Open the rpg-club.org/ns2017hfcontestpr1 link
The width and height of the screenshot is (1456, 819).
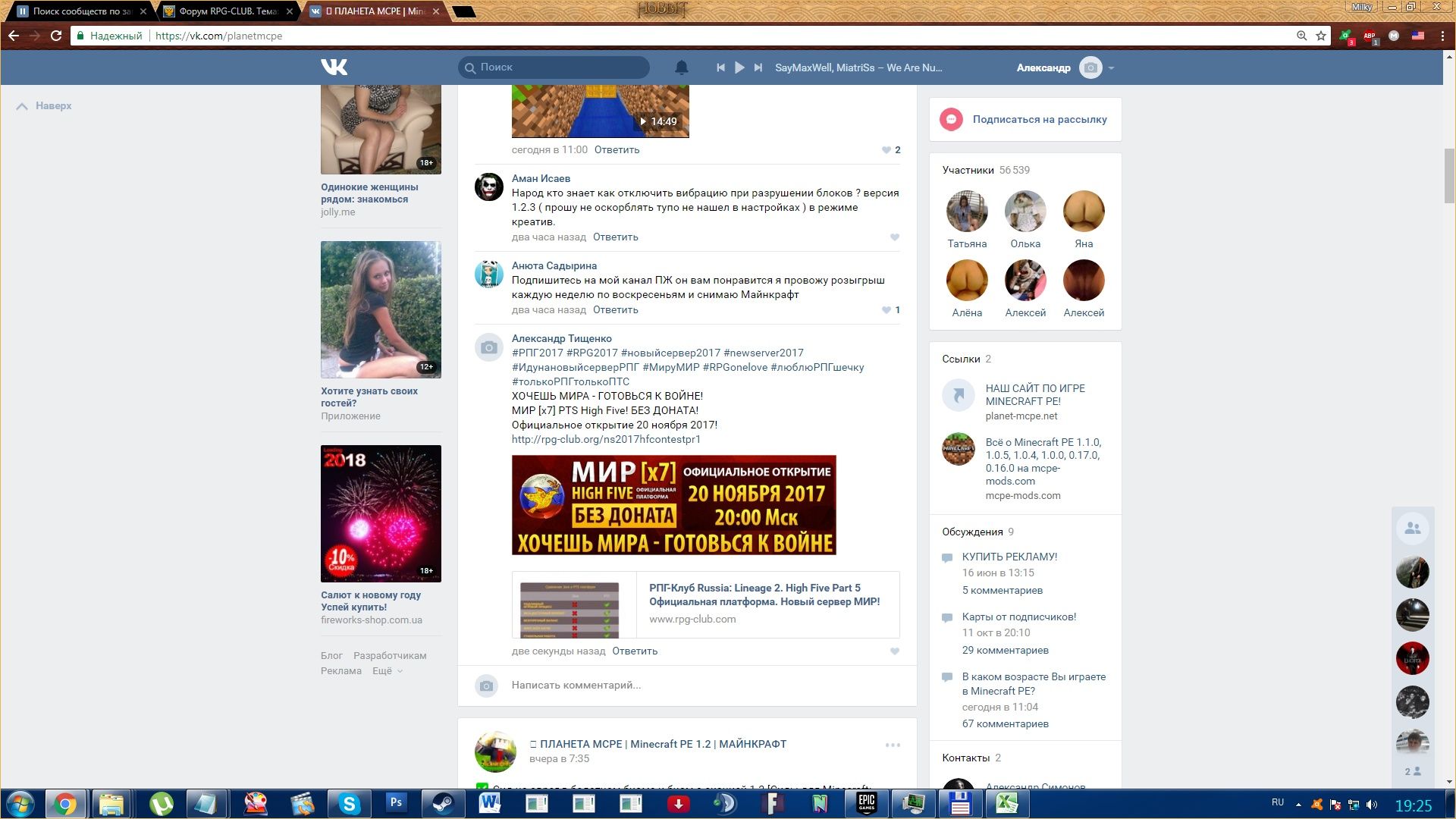click(606, 439)
